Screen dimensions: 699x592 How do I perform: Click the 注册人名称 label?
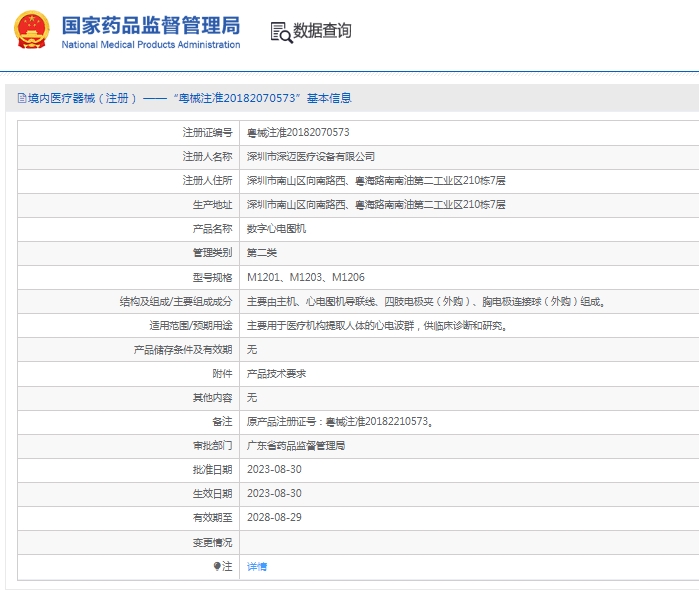point(207,156)
